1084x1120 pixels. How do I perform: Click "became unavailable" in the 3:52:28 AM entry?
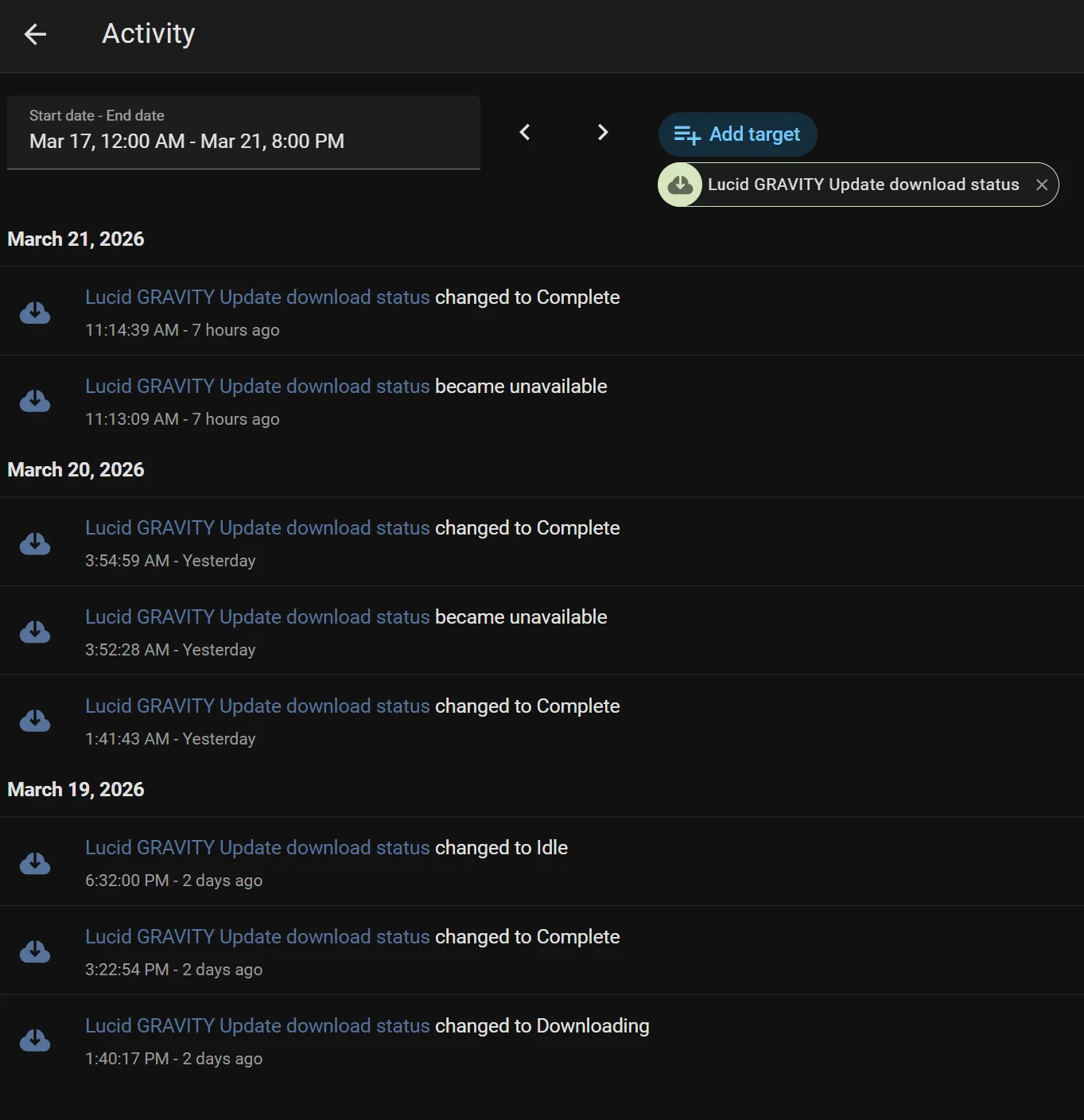521,616
